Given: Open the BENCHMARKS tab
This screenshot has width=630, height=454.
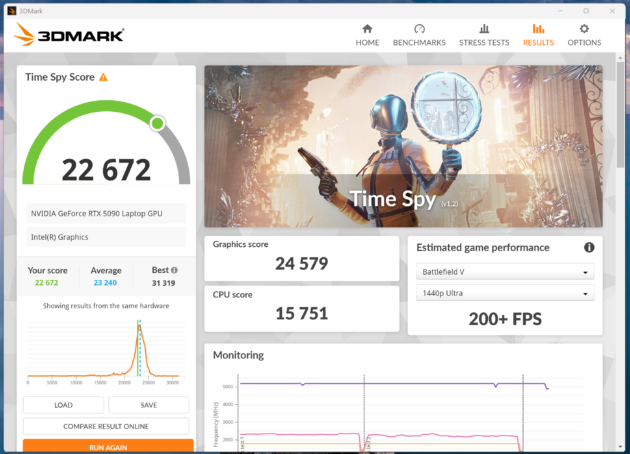Looking at the screenshot, I should [x=419, y=35].
